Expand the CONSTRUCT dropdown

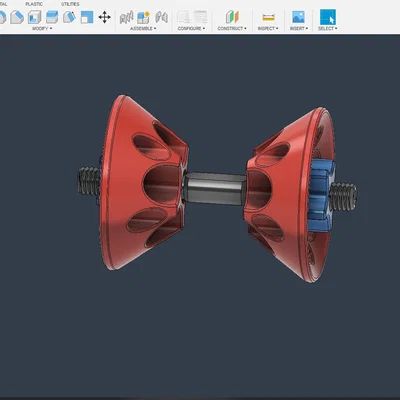point(232,29)
